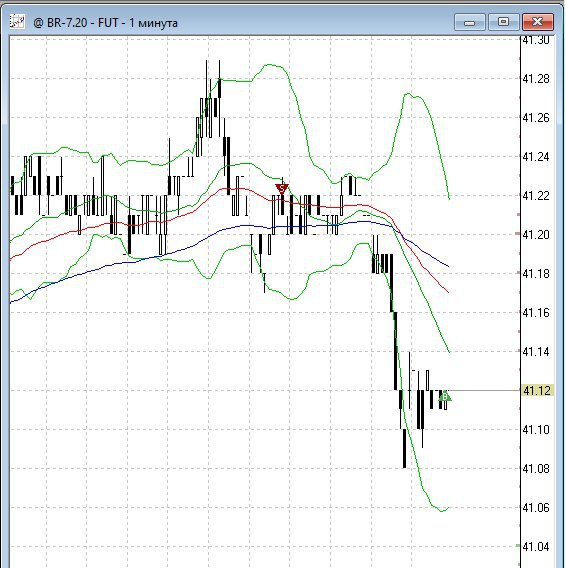The image size is (566, 568).
Task: Click the 41.14 price axis label
Action: pyautogui.click(x=536, y=351)
